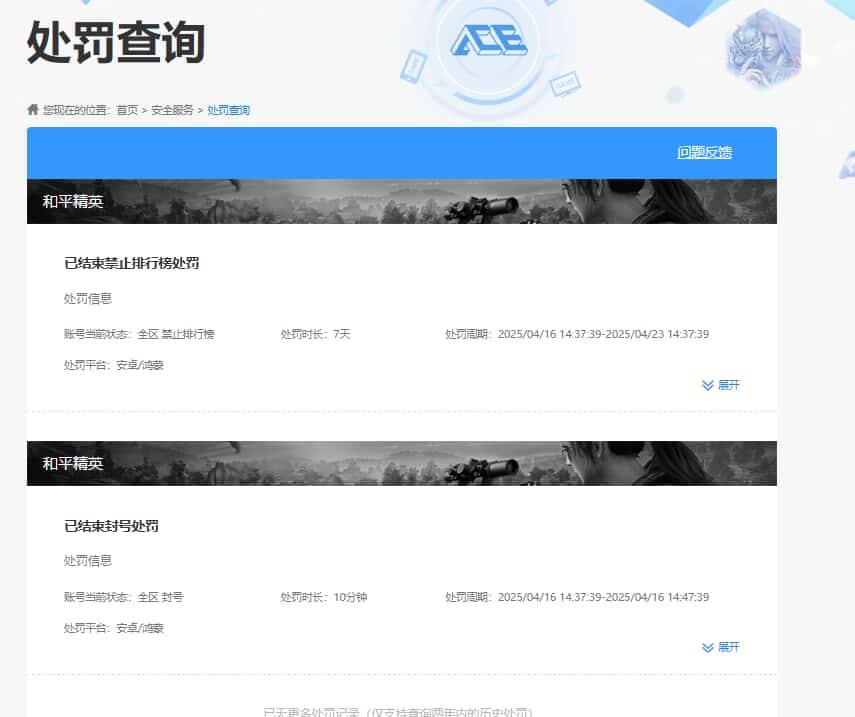Select heading 已结束禁止排行榜处罚

[131, 263]
